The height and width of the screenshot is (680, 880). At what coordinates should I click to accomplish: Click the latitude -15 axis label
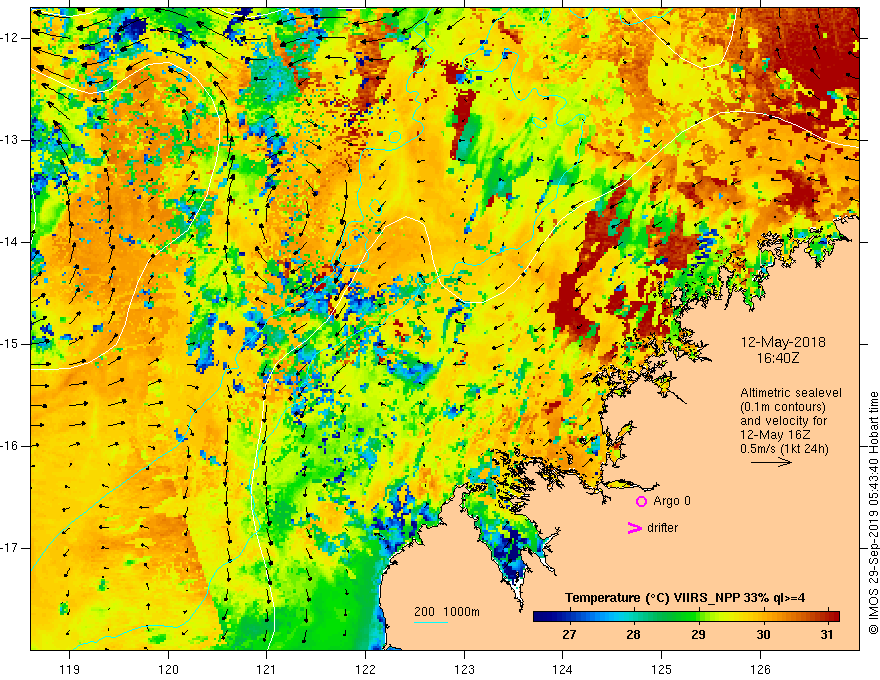pyautogui.click(x=10, y=344)
